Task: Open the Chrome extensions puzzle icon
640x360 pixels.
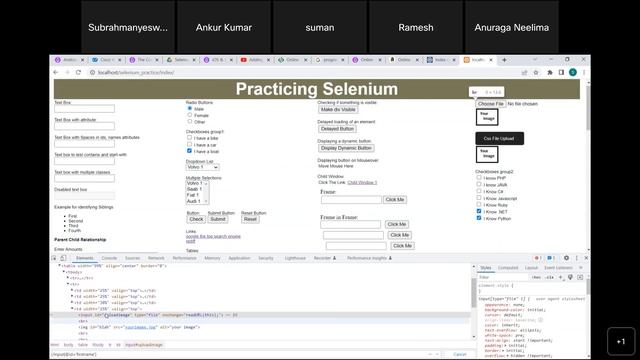Action: click(550, 72)
